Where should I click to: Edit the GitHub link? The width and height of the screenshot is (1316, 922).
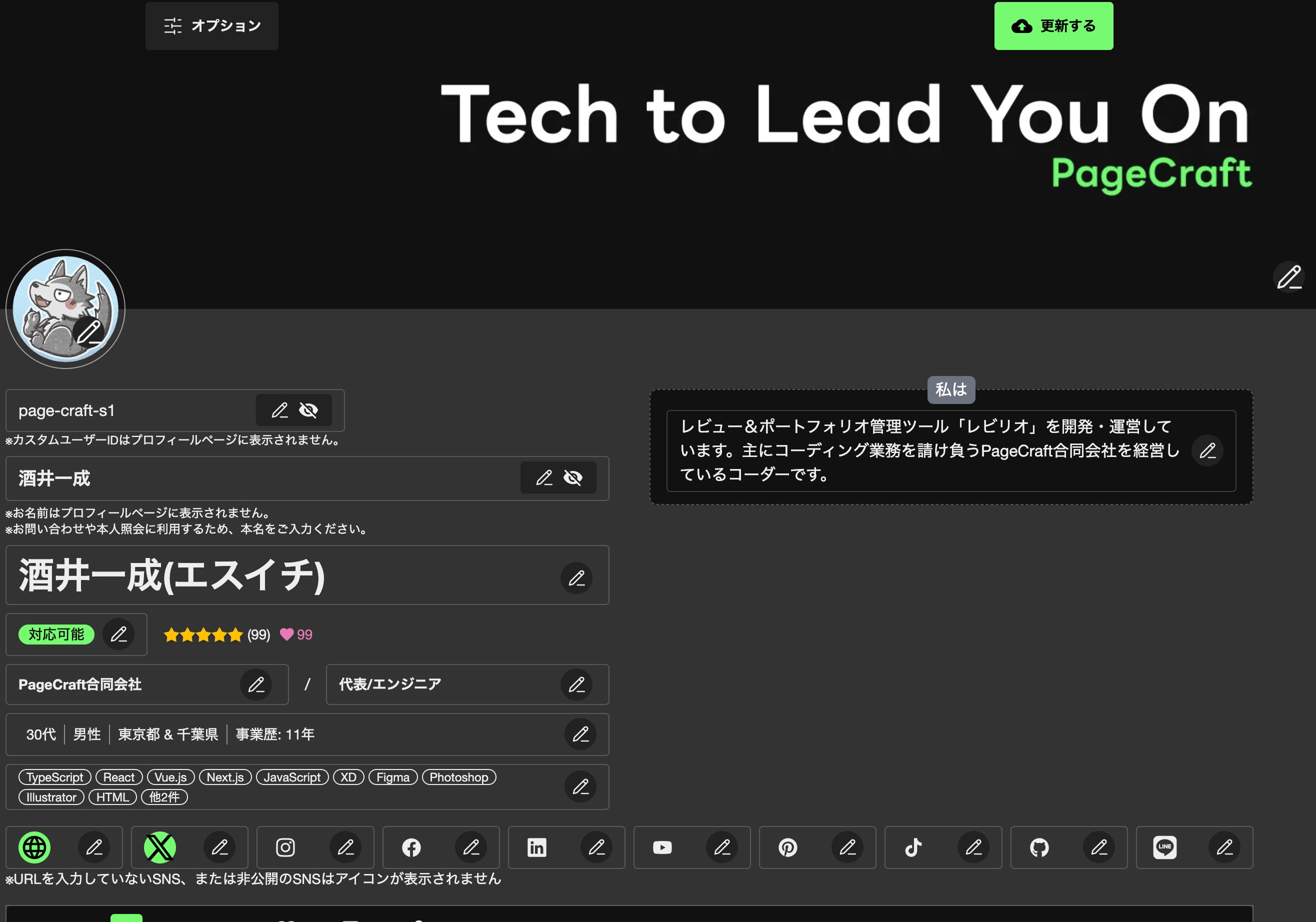(x=1099, y=847)
